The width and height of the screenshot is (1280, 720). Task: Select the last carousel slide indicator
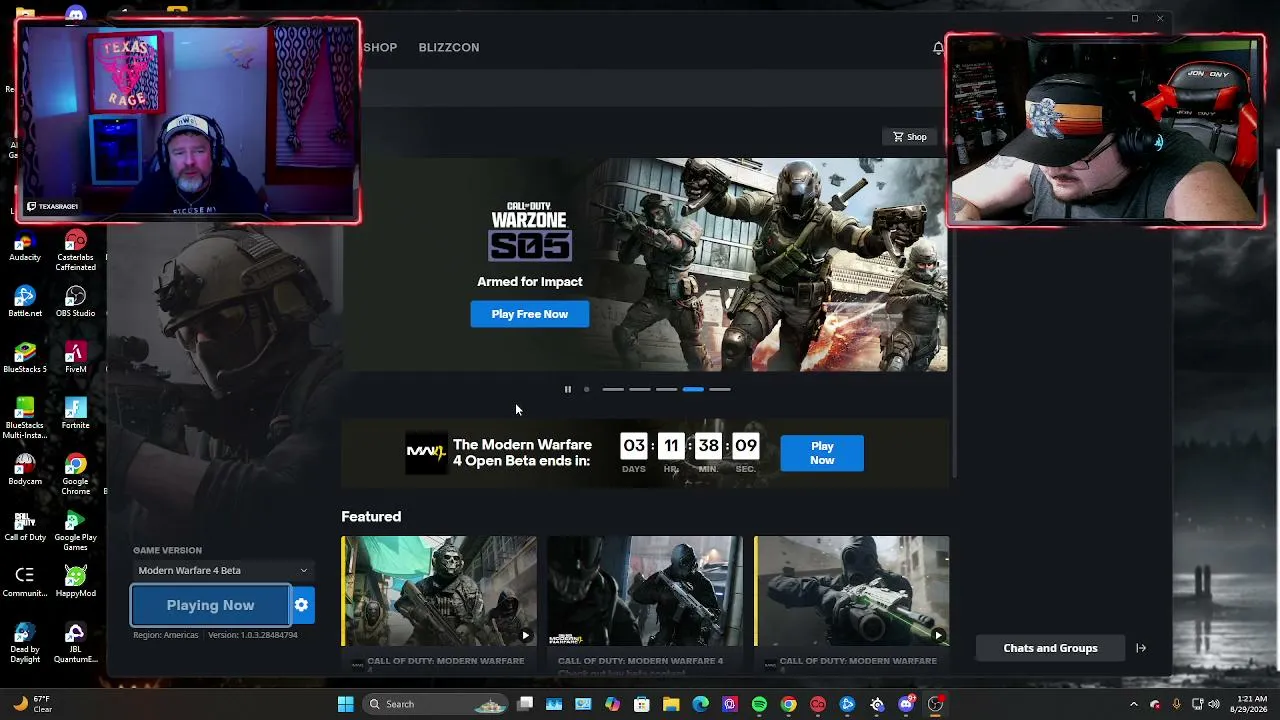point(720,389)
